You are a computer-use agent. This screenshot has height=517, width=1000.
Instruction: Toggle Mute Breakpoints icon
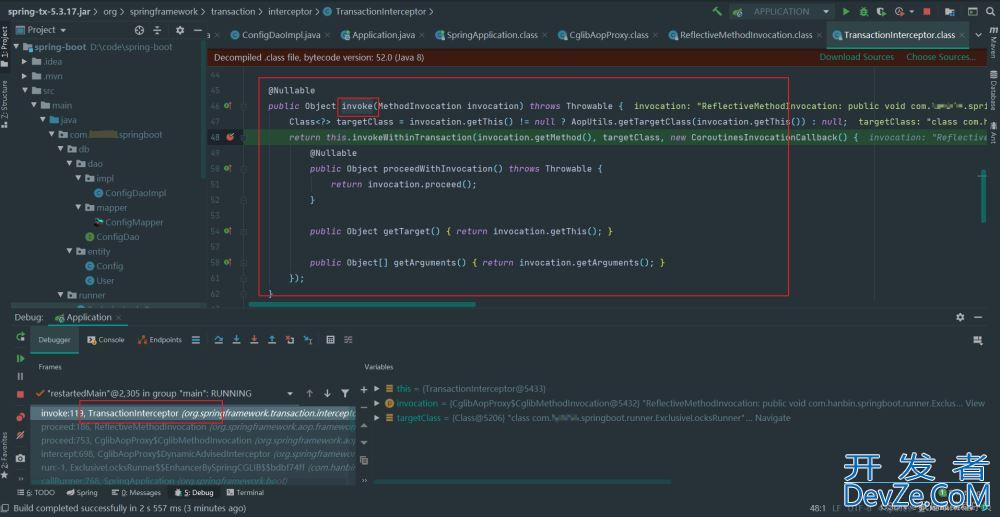[x=20, y=434]
